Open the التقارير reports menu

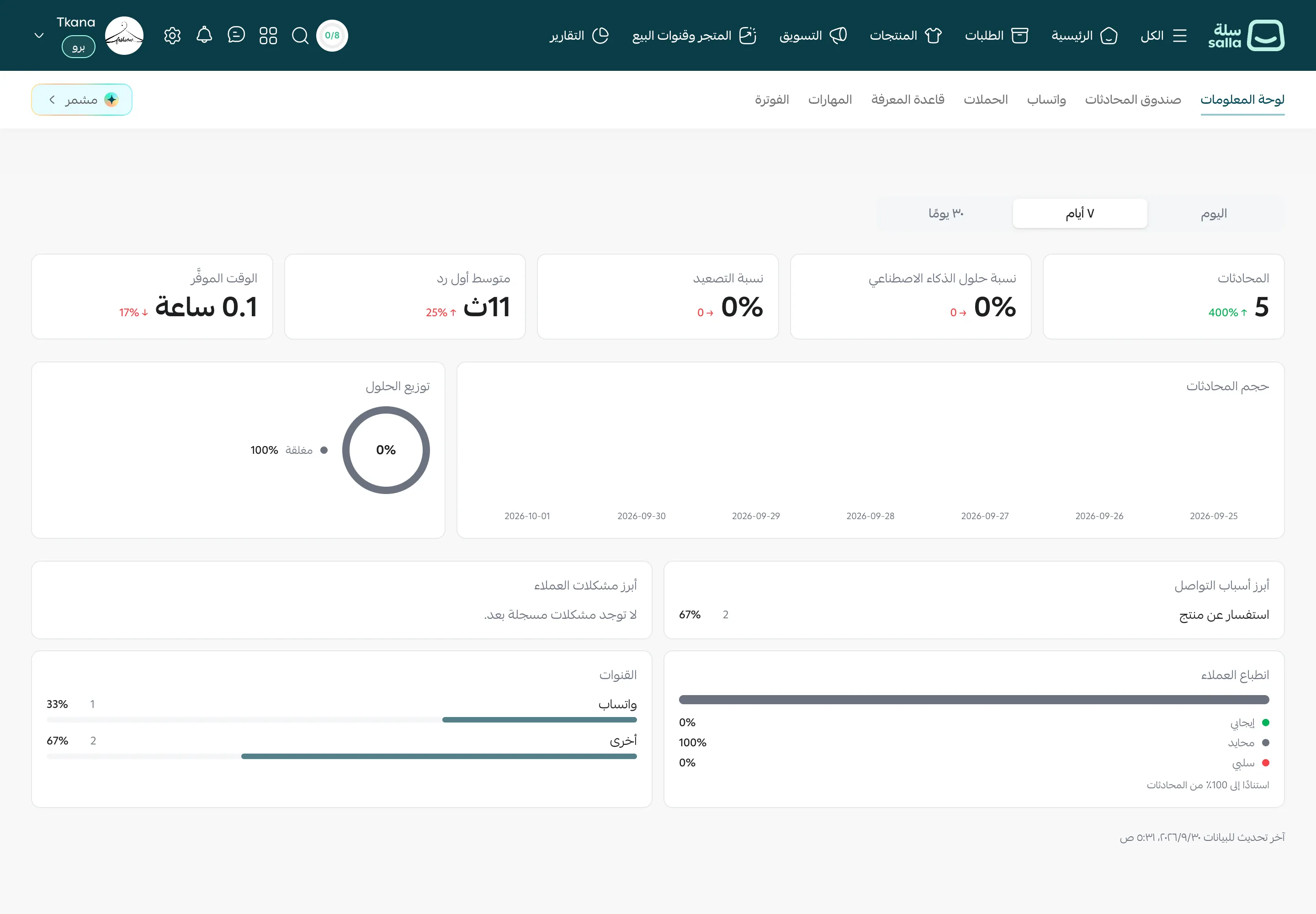[x=579, y=36]
